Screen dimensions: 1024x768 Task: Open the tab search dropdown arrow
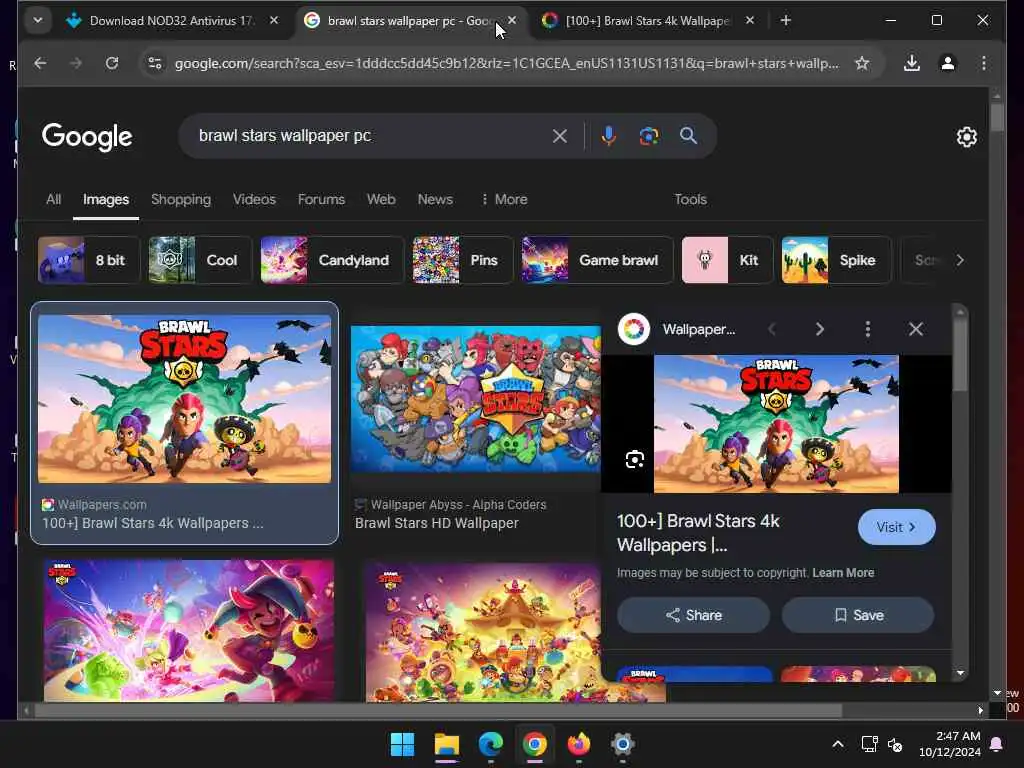pos(38,20)
